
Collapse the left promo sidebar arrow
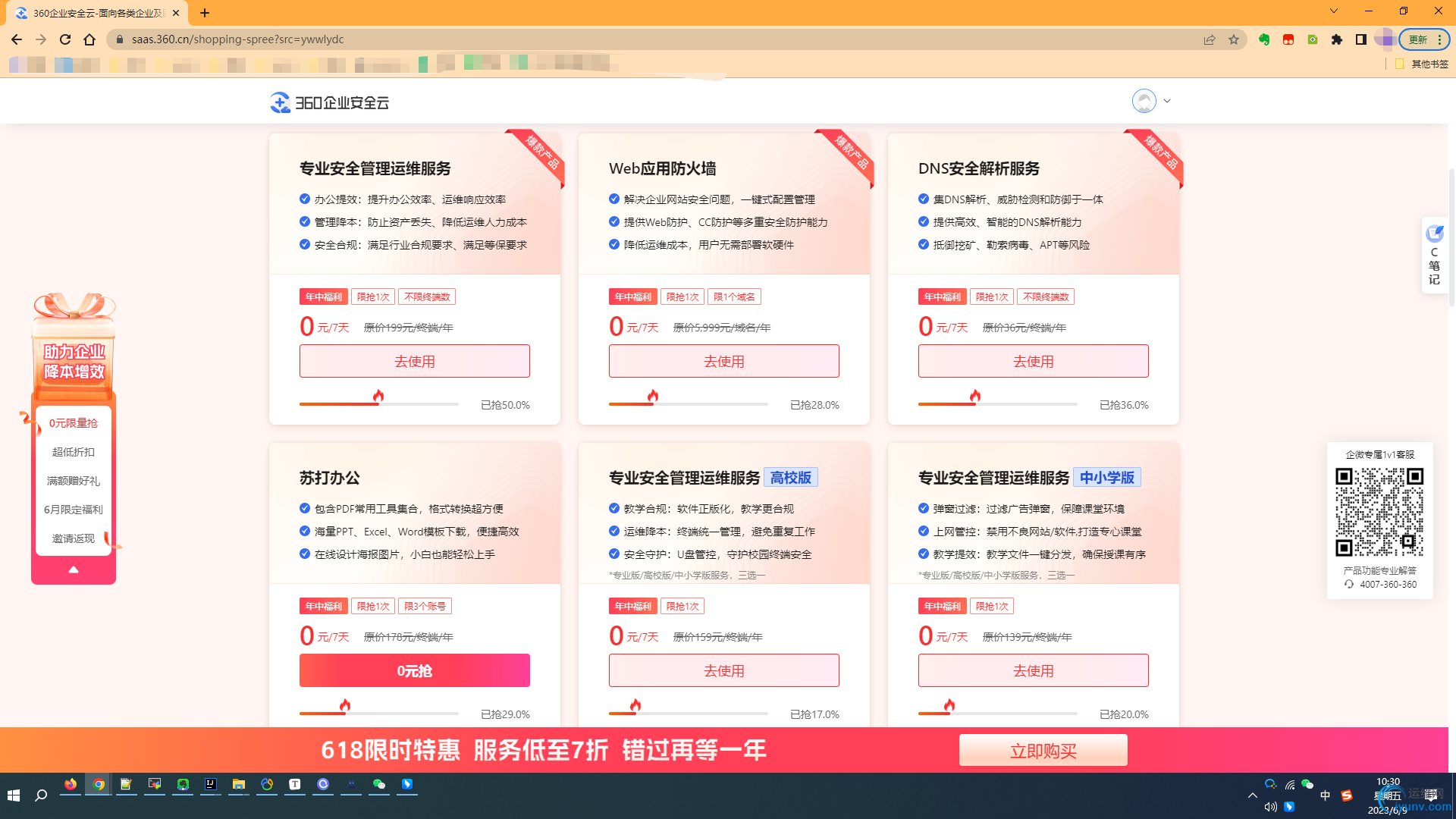74,570
